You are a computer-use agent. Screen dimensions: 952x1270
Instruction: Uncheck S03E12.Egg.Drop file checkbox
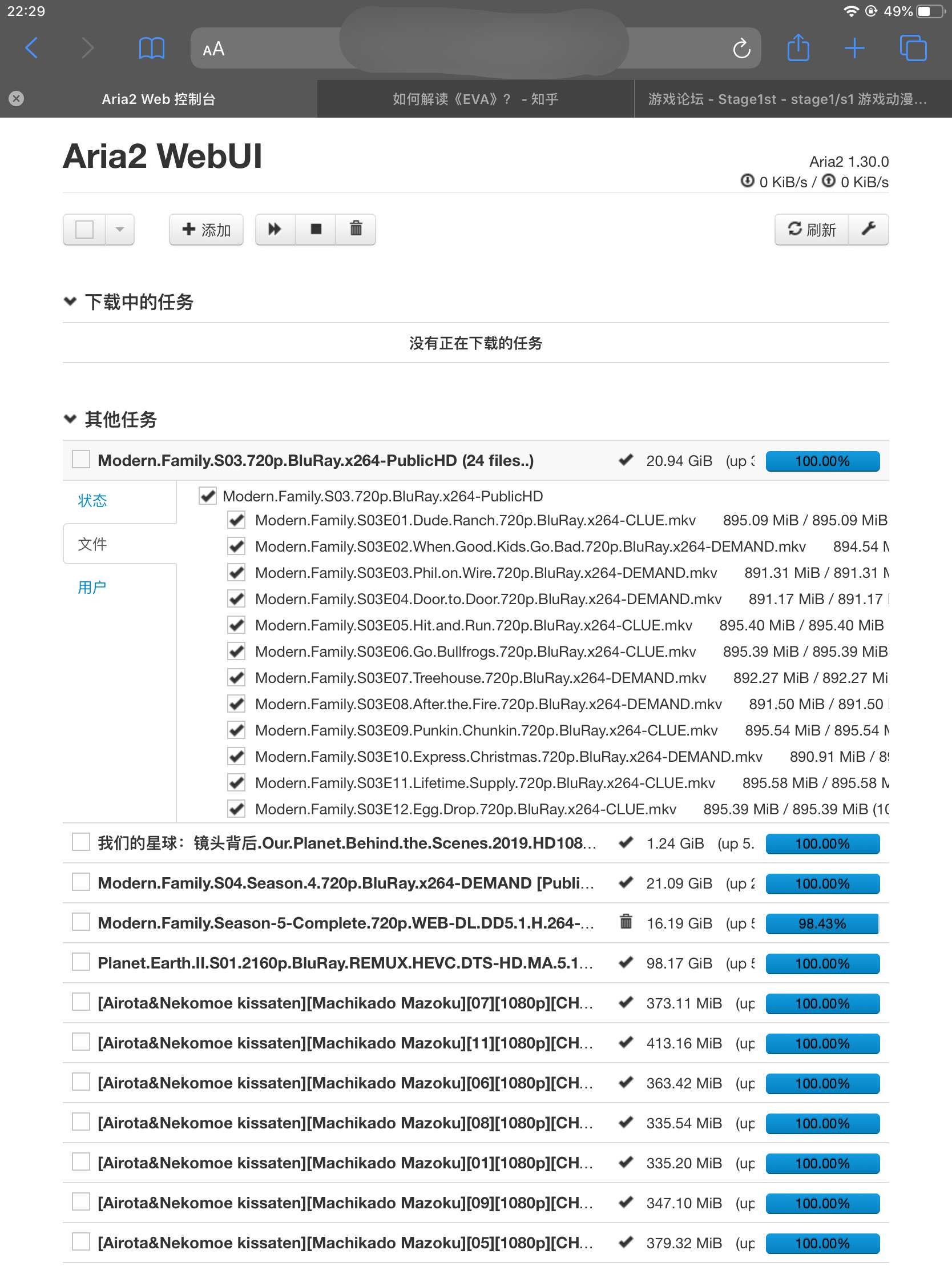236,809
